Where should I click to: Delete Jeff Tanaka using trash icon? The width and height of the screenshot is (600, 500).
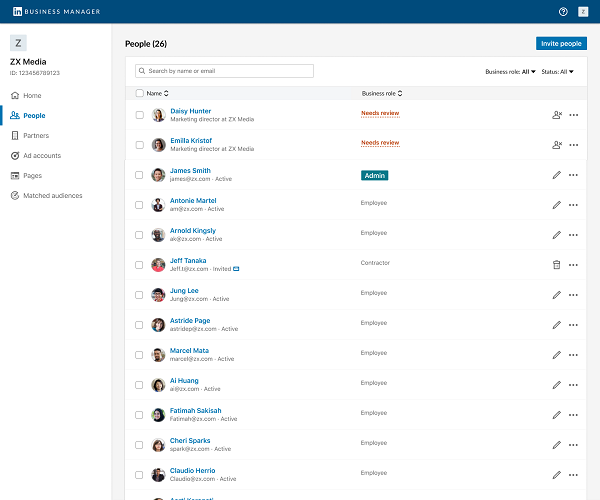point(557,264)
